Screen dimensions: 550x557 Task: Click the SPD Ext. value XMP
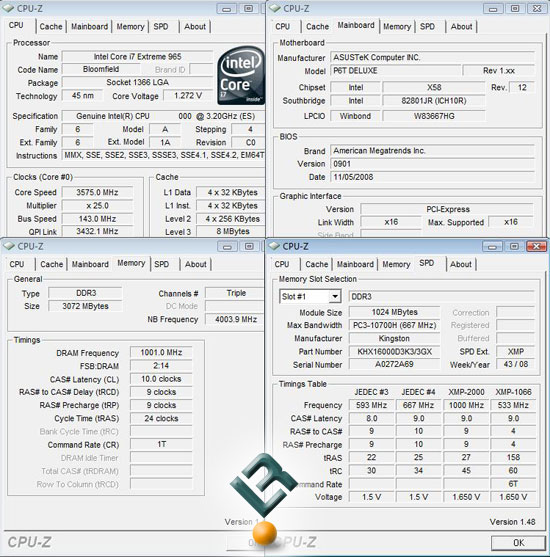tap(516, 352)
